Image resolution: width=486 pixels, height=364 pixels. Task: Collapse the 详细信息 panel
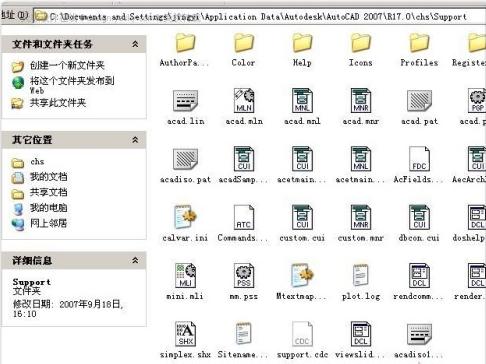[135, 260]
